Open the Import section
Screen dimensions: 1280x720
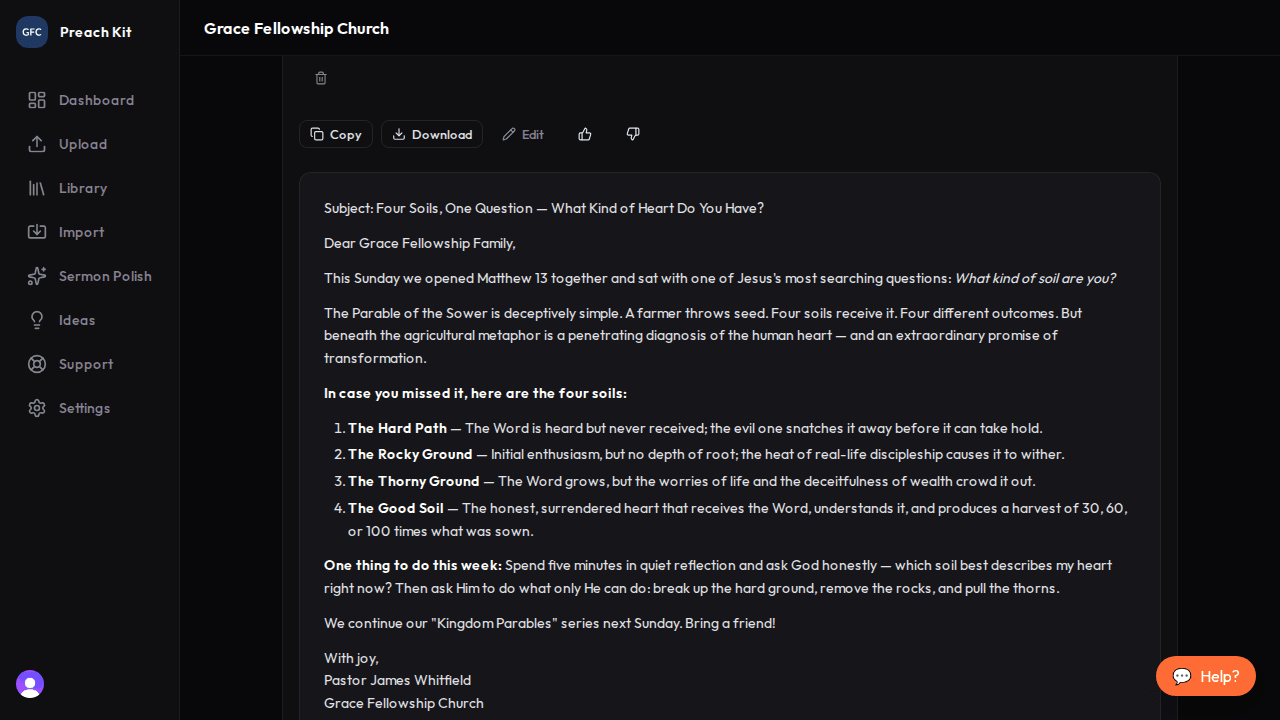pyautogui.click(x=81, y=232)
